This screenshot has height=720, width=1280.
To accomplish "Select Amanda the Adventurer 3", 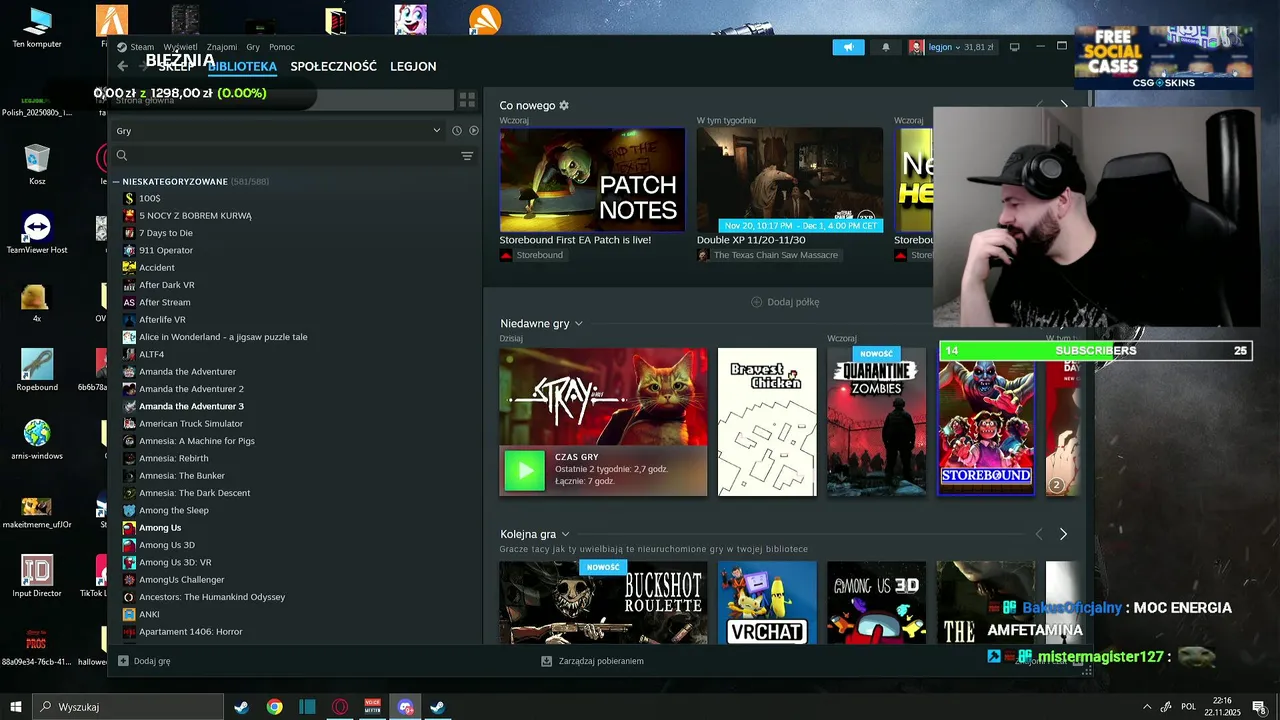I will (191, 406).
